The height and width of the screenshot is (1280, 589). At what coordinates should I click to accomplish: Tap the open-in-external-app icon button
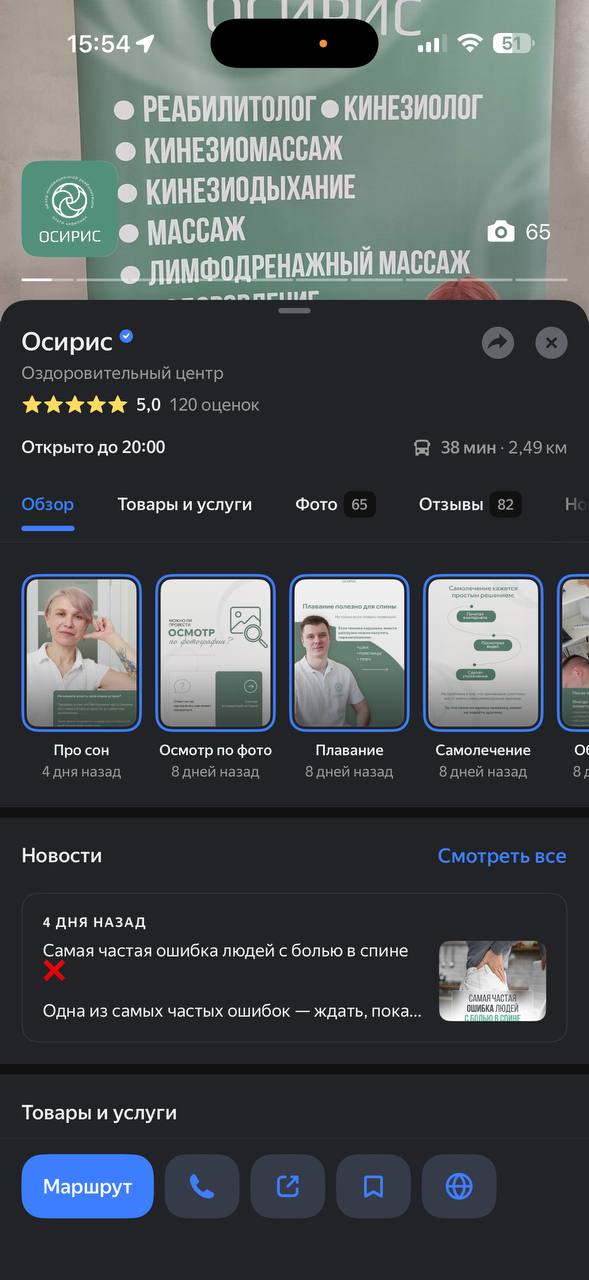(x=288, y=1186)
